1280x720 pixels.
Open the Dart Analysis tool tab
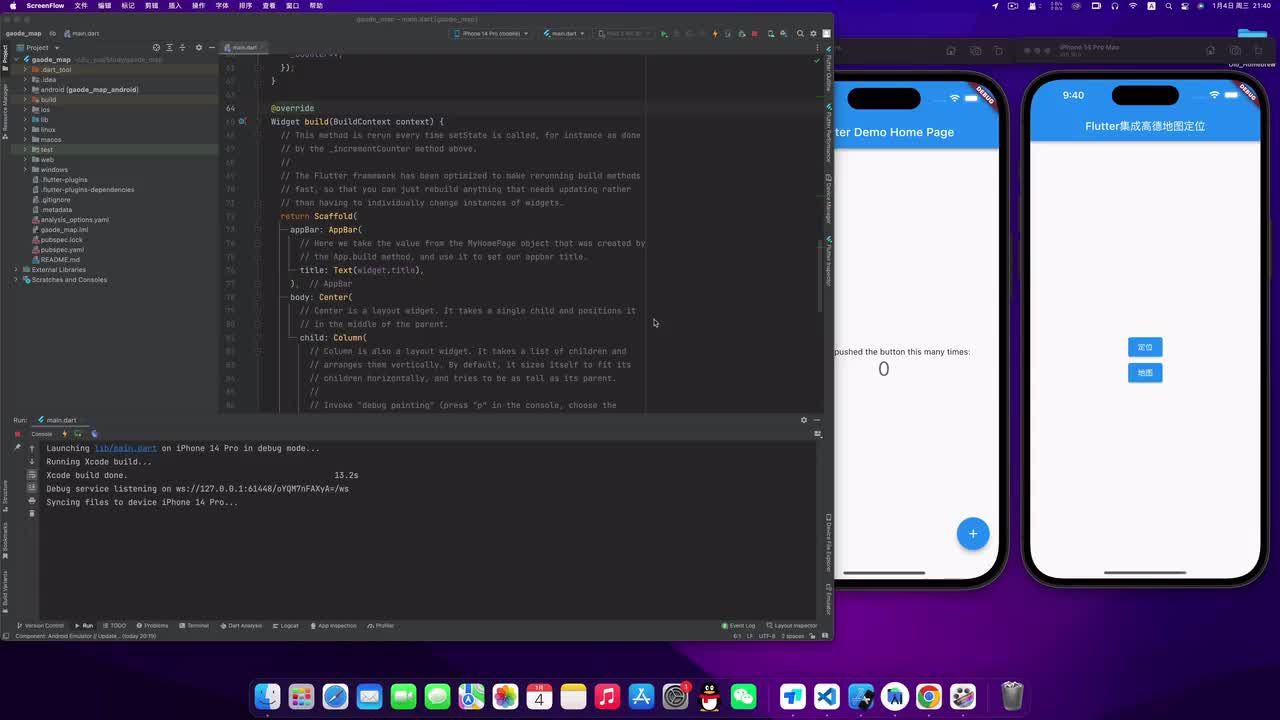click(x=241, y=626)
